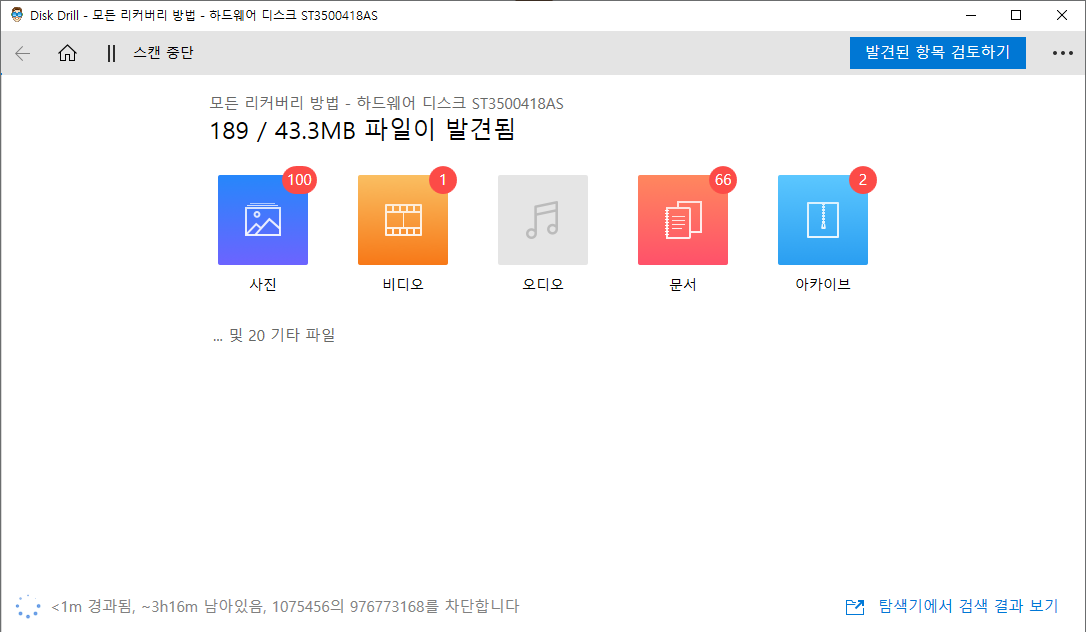
Task: Click the spinning progress indicator at bottom left
Action: click(28, 606)
